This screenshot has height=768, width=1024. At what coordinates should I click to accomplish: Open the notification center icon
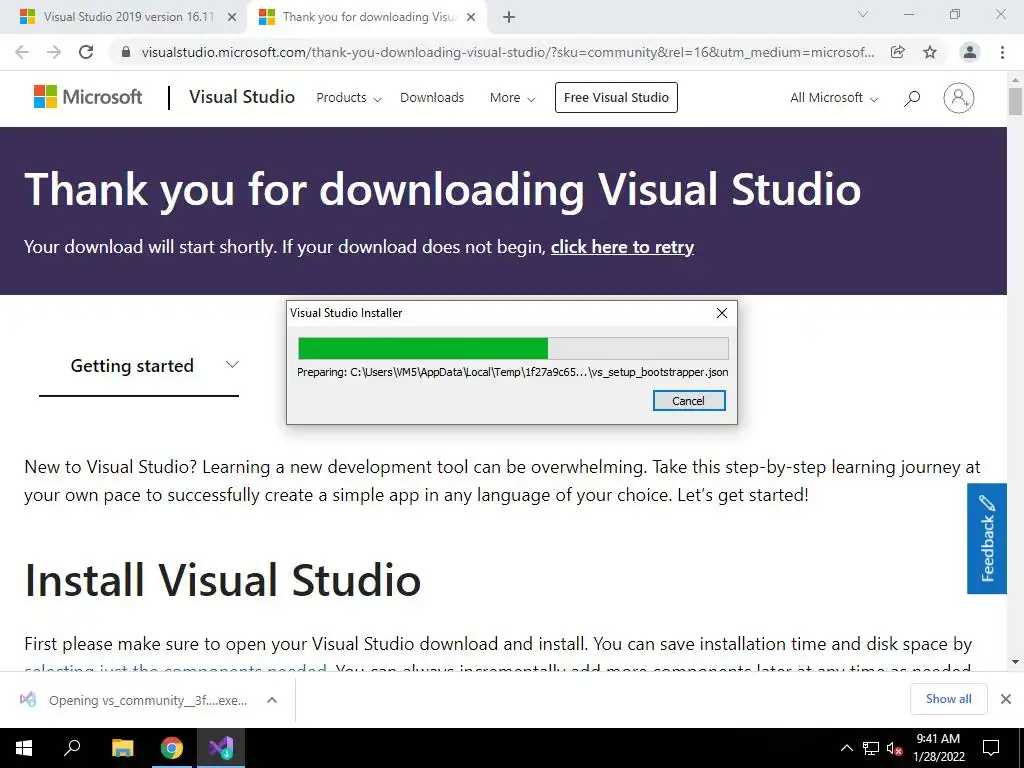click(x=991, y=748)
